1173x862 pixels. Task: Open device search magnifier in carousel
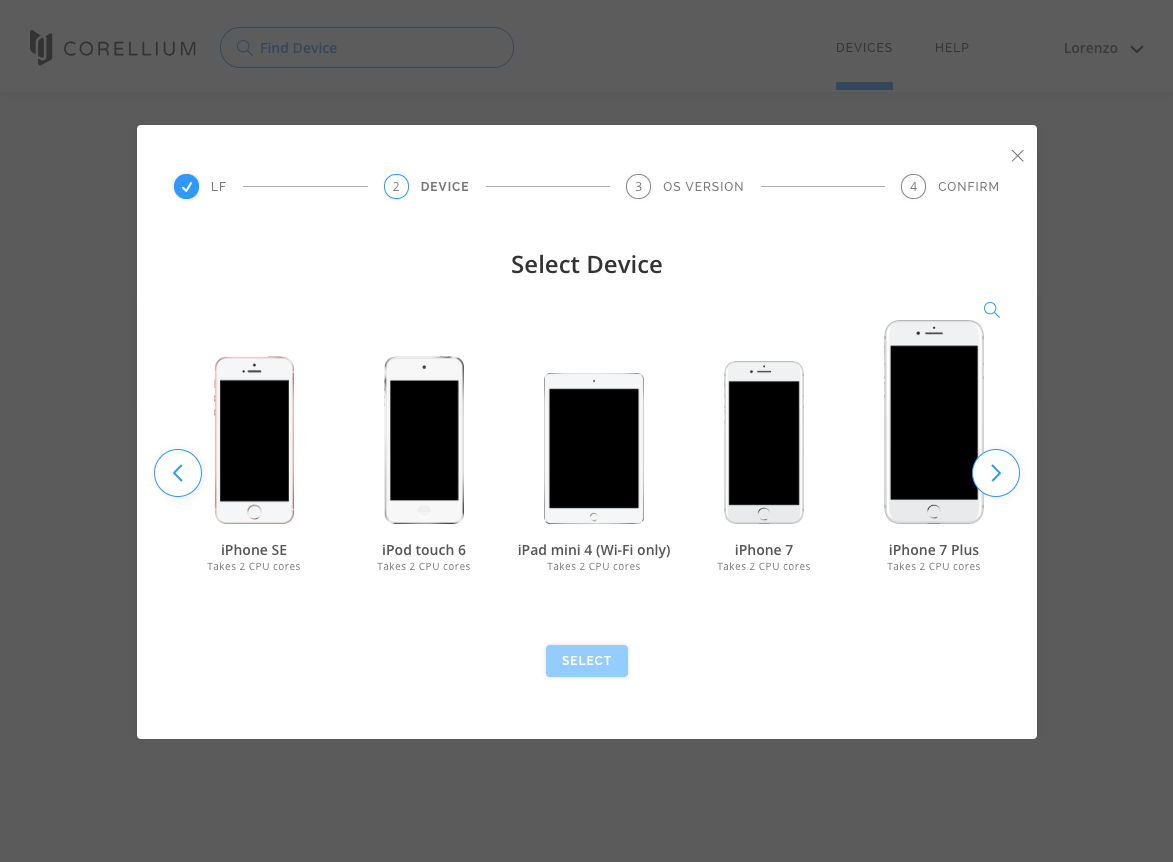[x=992, y=310]
